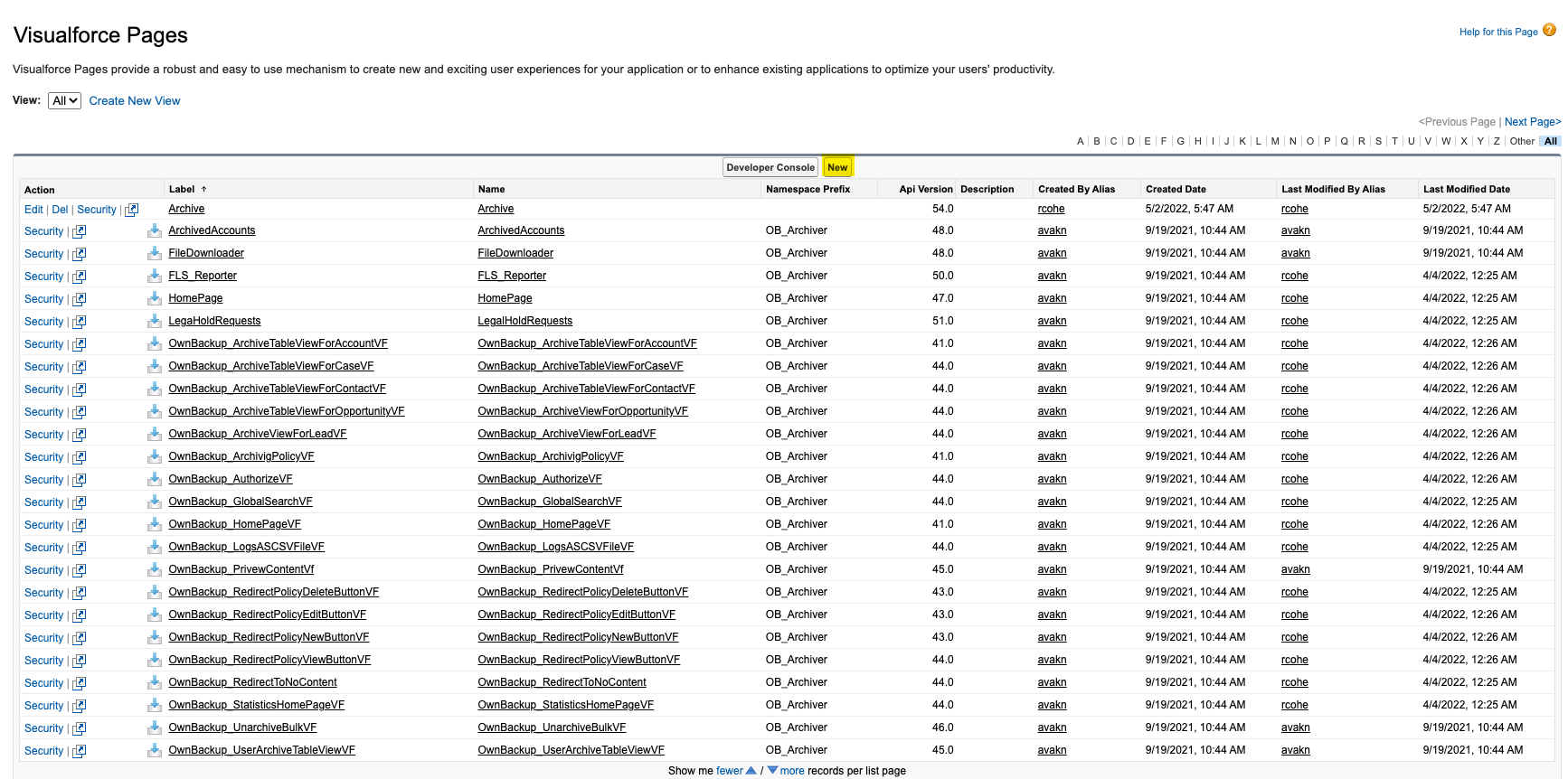The height and width of the screenshot is (779, 1568).
Task: Open the View dropdown set to All
Action: (64, 100)
